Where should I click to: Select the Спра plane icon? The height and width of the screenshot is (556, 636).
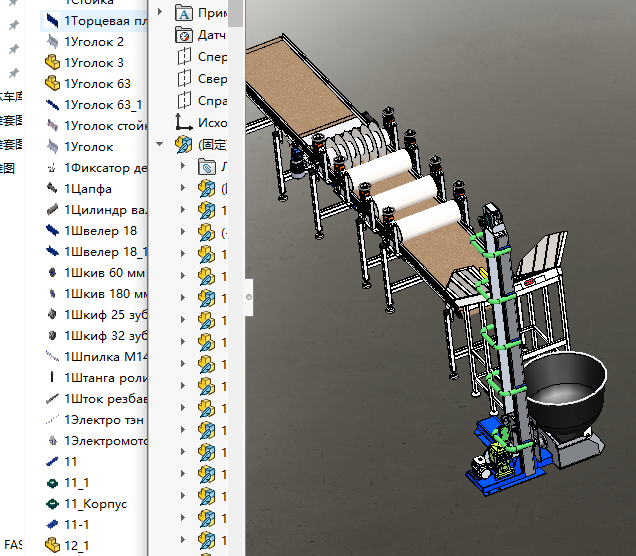[184, 101]
